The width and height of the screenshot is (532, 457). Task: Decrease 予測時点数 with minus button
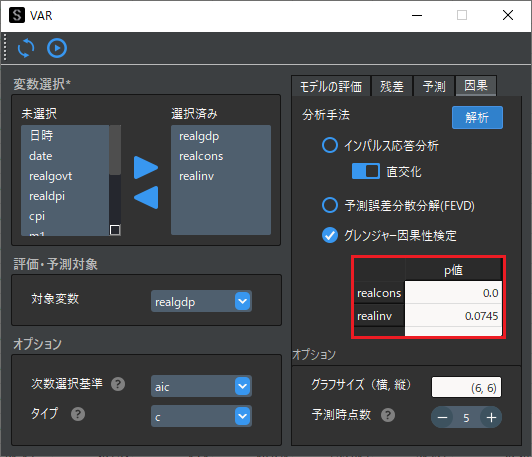pyautogui.click(x=442, y=417)
